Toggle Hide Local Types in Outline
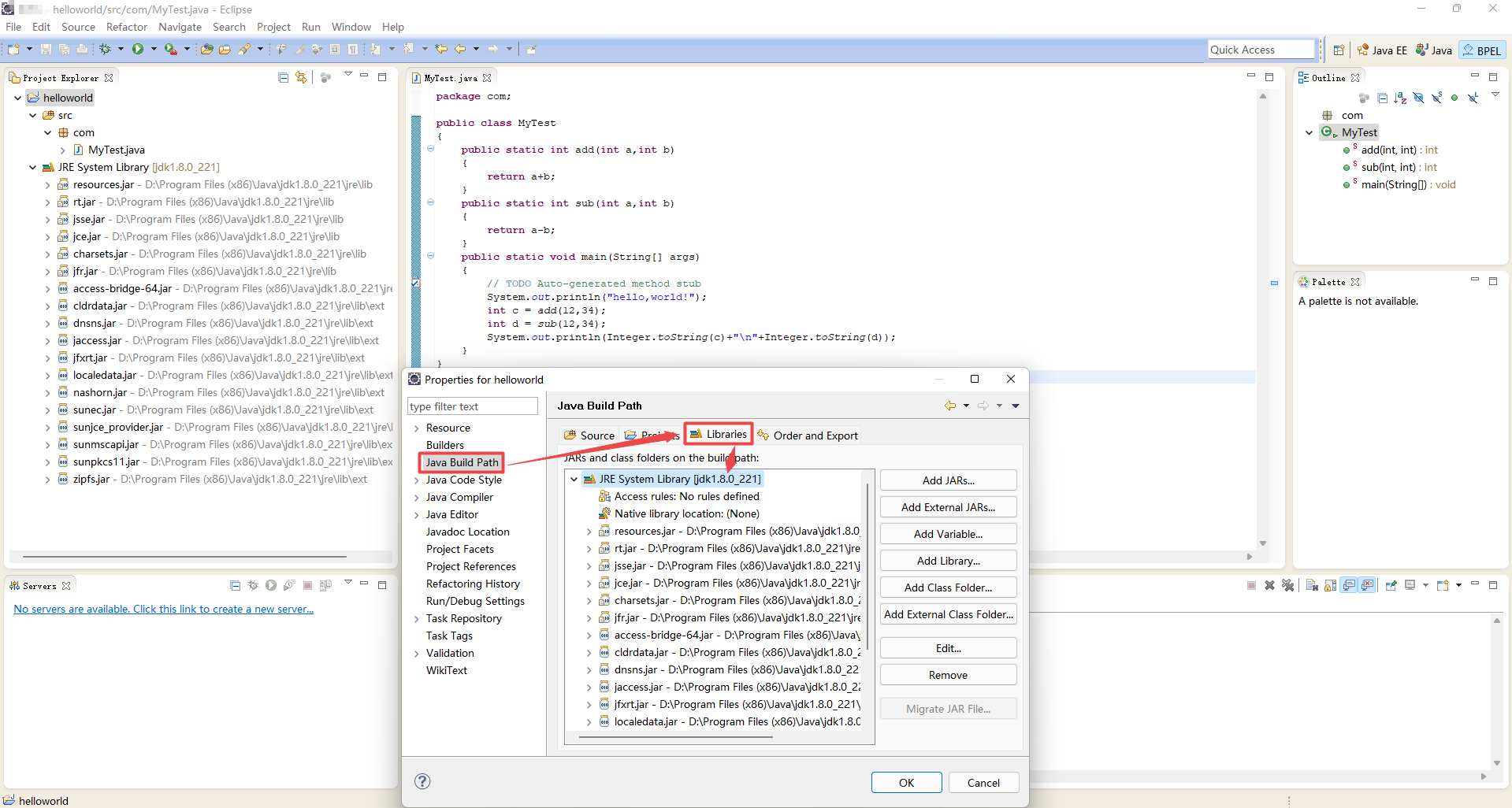 coord(1473,98)
